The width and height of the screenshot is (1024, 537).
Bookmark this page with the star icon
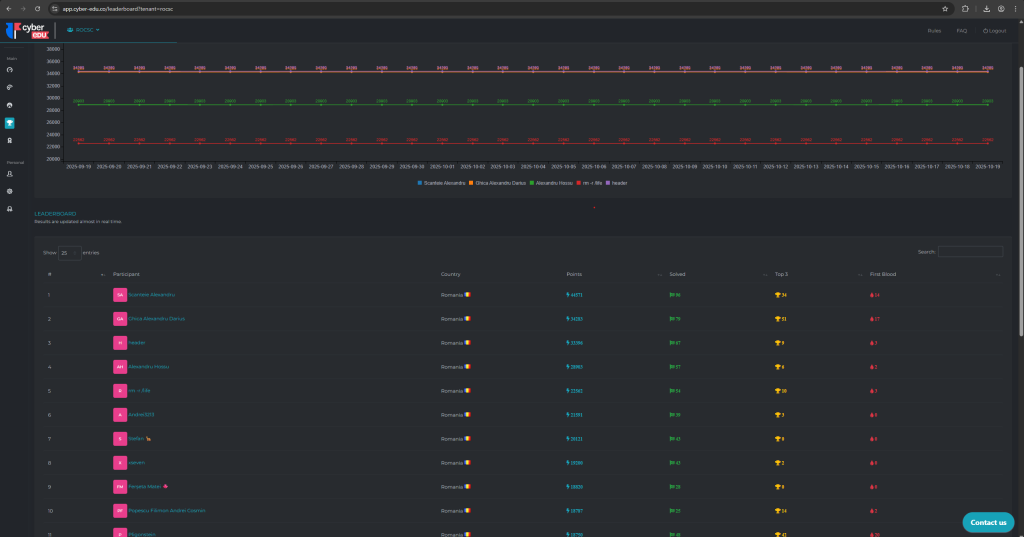click(x=945, y=8)
